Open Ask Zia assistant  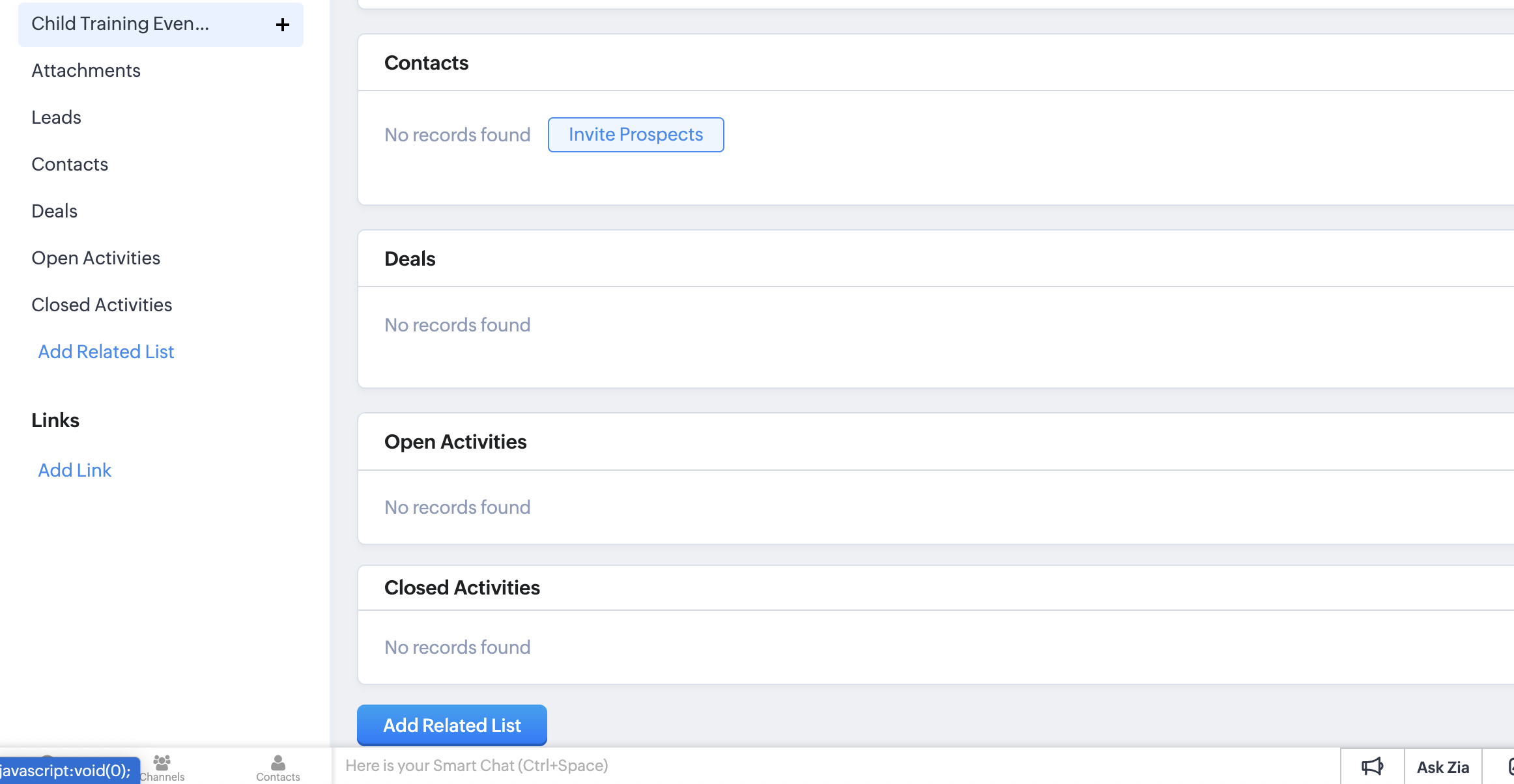click(1442, 767)
